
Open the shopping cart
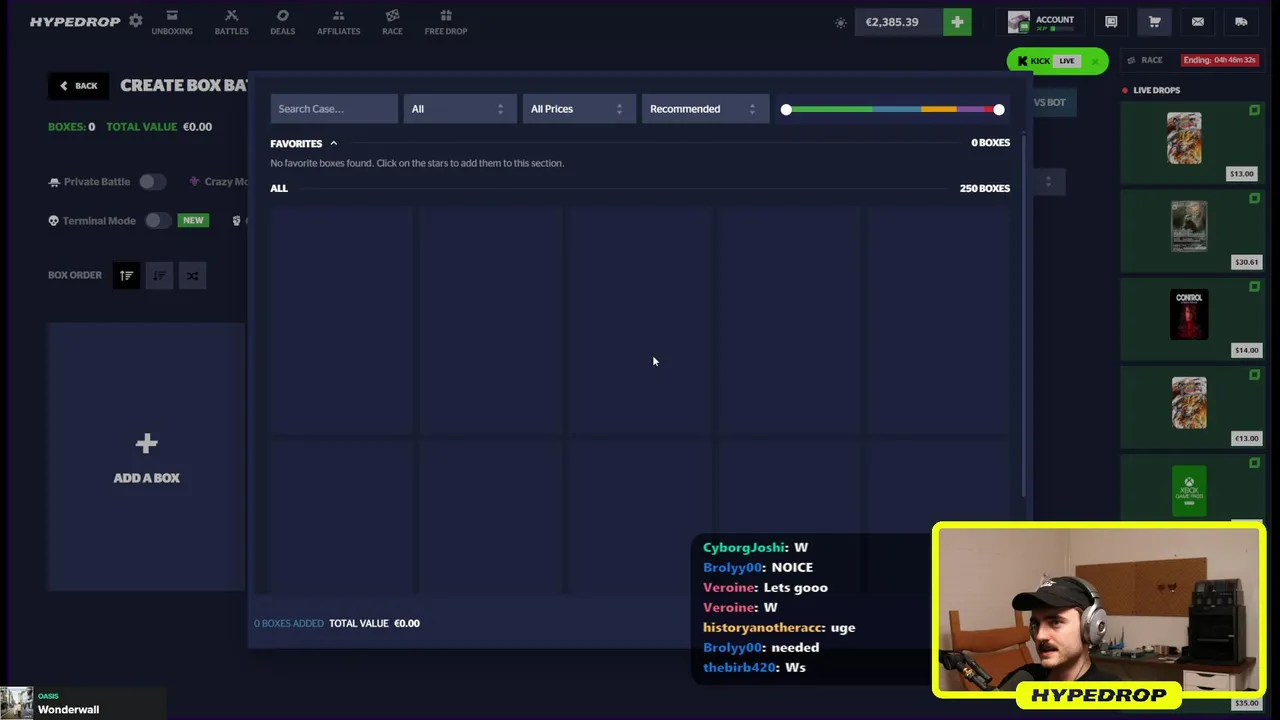[1154, 22]
